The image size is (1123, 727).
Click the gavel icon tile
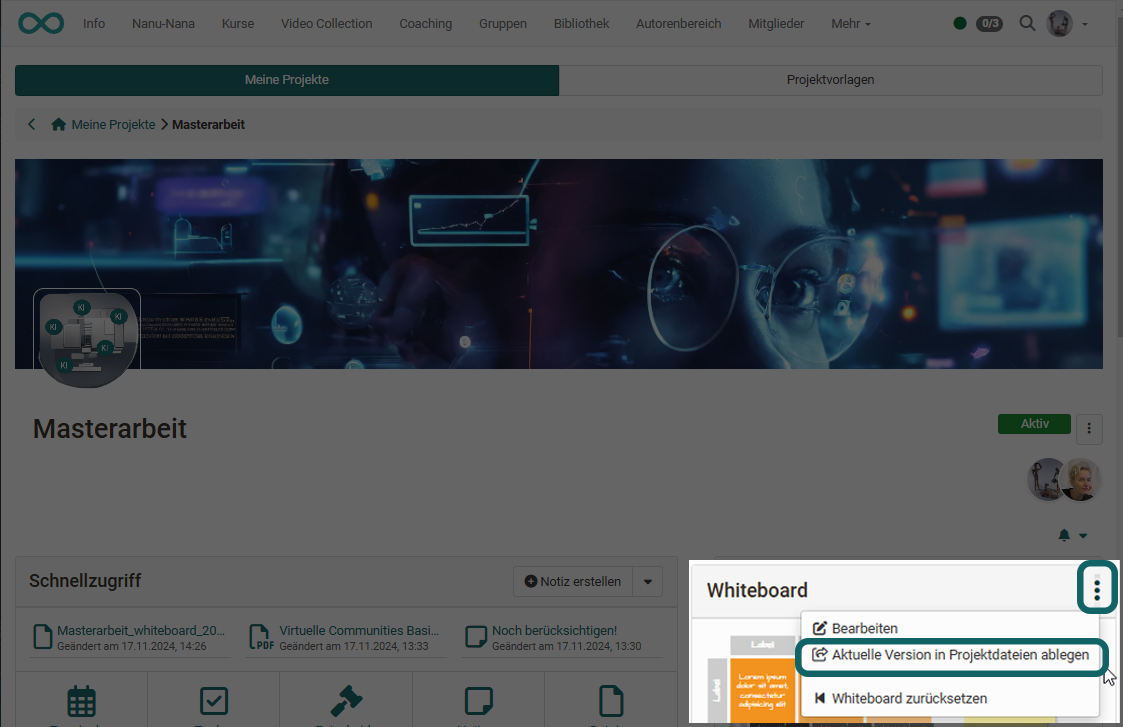click(x=346, y=700)
